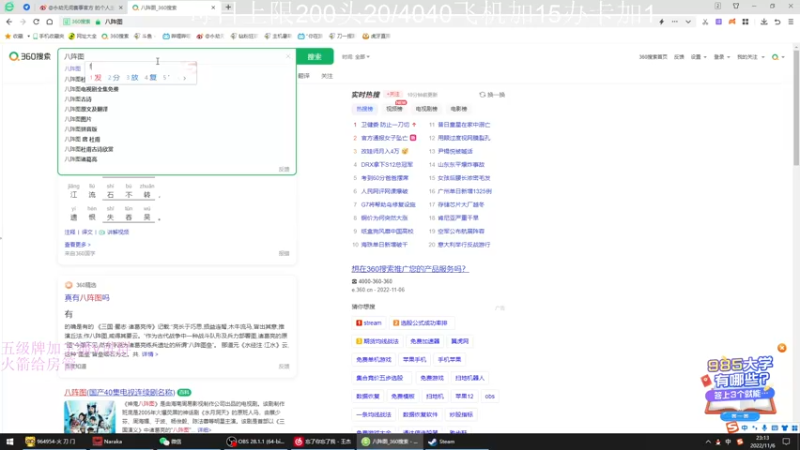Open the 关注 search category tab
The height and width of the screenshot is (450, 800).
(327, 76)
